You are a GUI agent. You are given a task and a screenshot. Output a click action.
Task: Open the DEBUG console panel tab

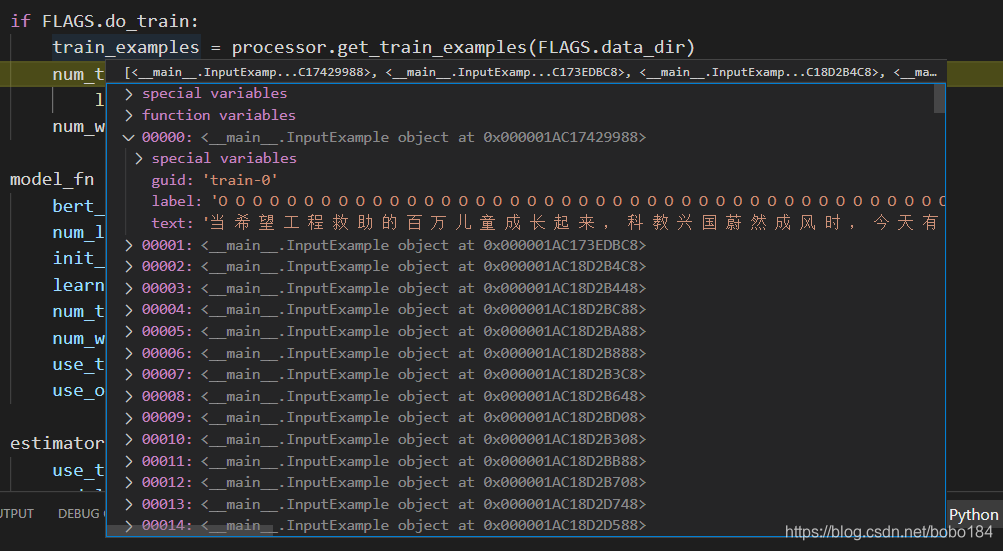[79, 513]
